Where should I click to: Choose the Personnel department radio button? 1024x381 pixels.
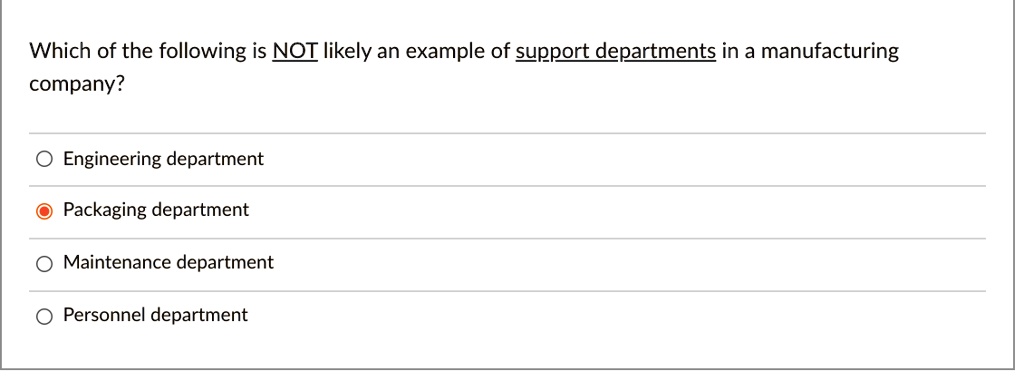44,317
